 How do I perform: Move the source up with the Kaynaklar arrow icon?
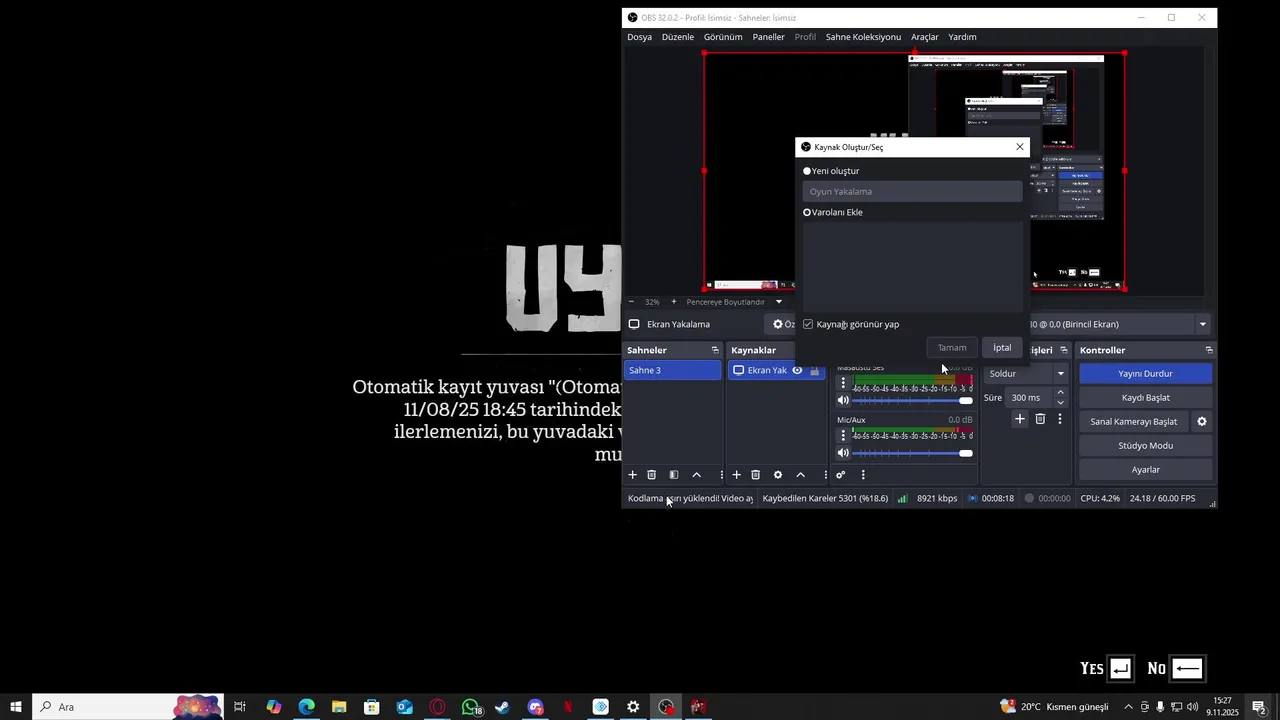coord(800,475)
